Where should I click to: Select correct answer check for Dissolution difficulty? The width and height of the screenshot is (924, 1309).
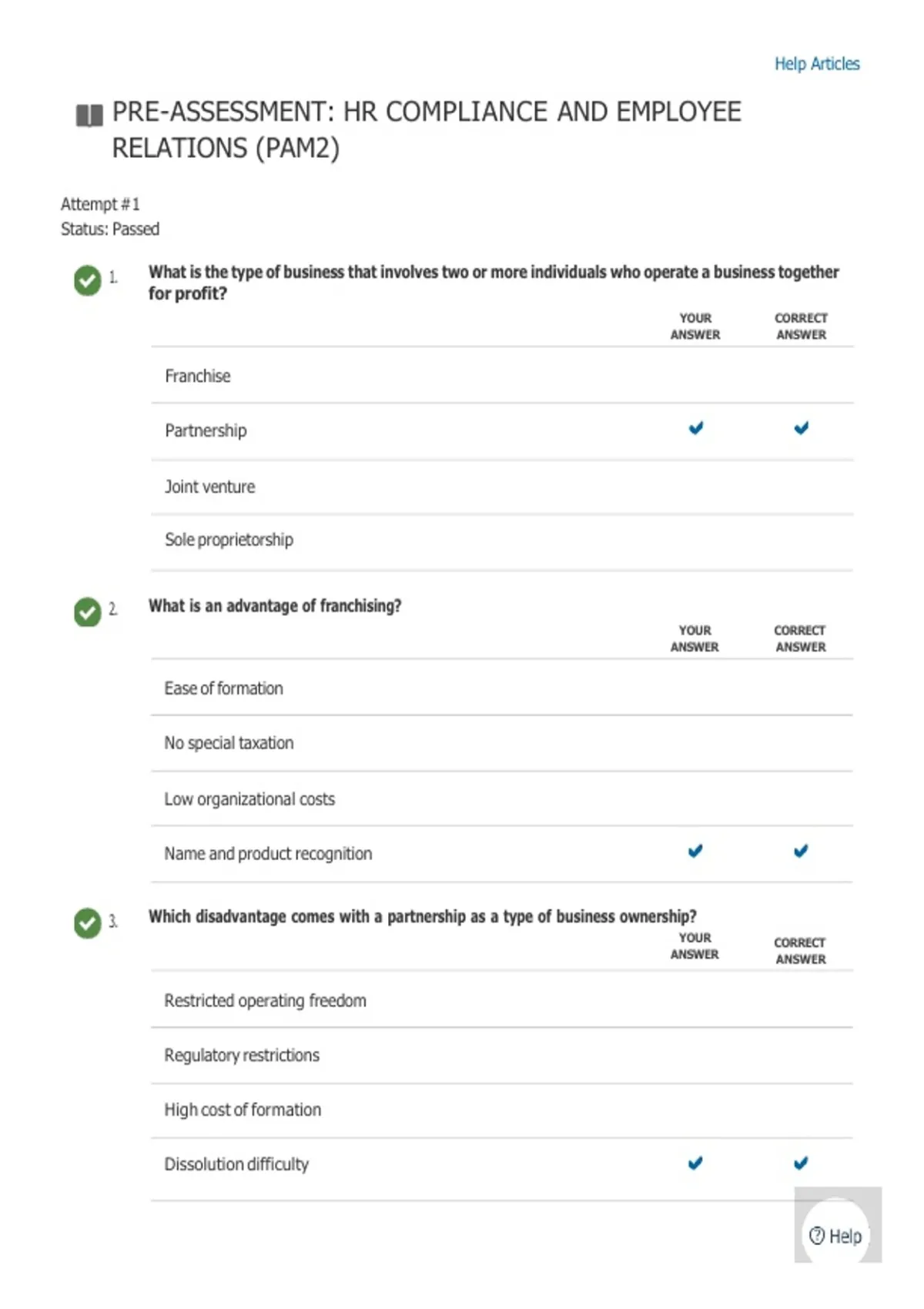[801, 1163]
